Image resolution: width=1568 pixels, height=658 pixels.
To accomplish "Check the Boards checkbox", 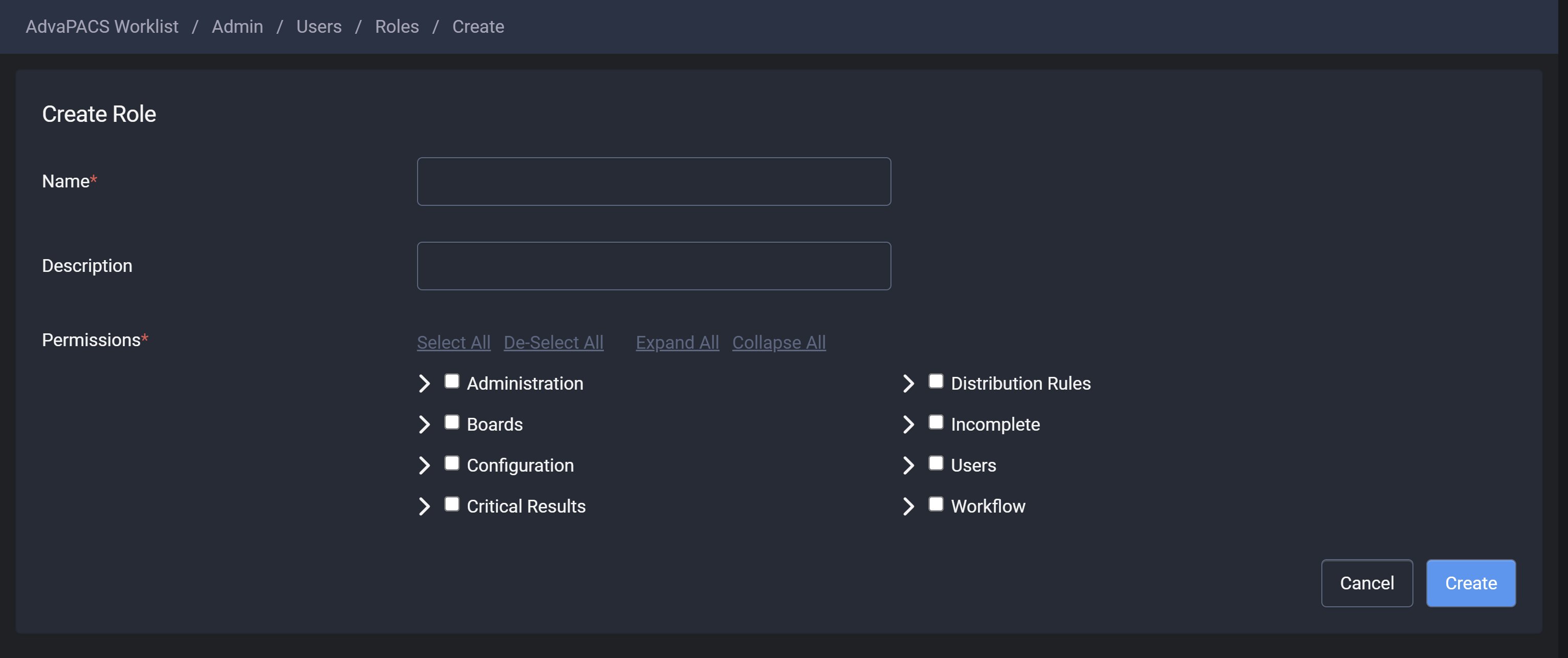I will click(x=452, y=422).
